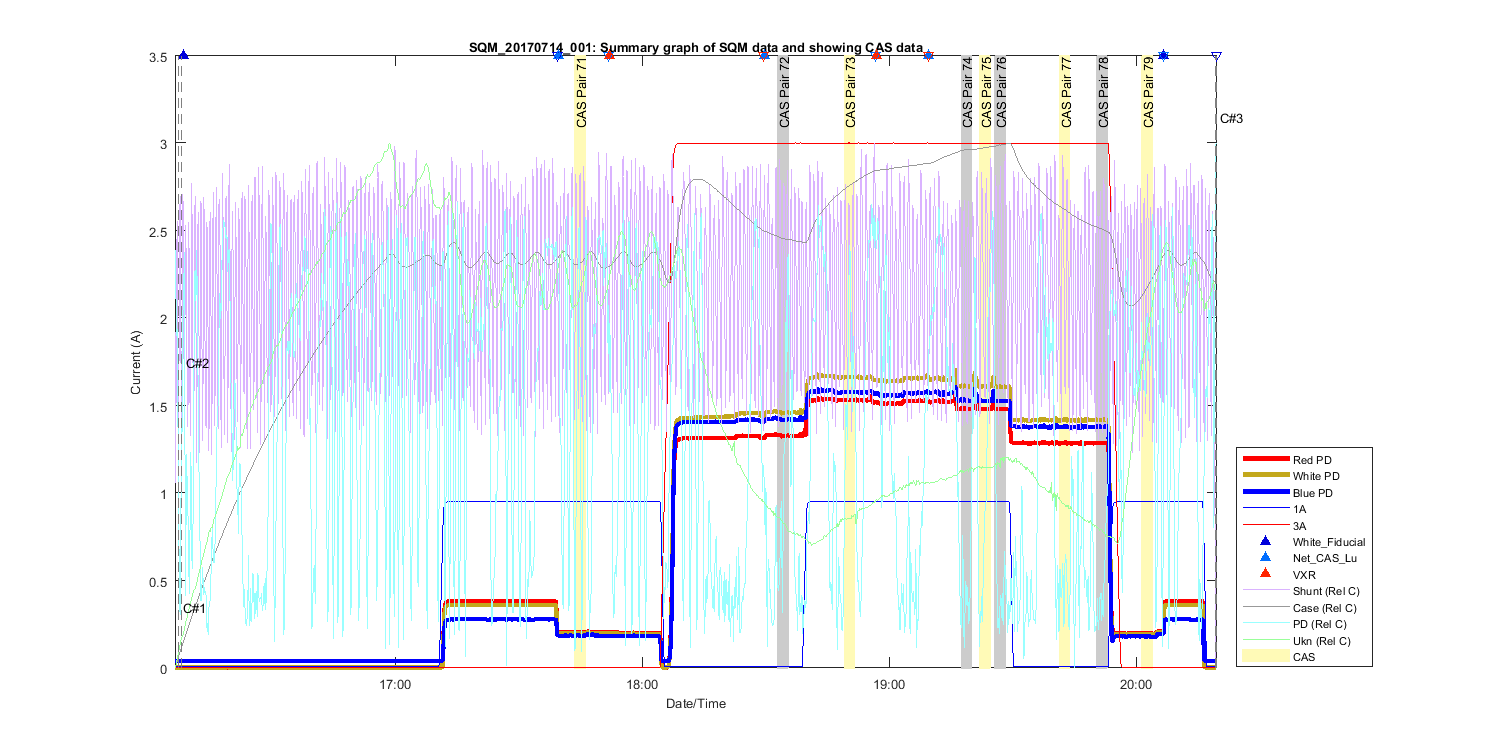Click the C#2 annotation on the left
The width and height of the screenshot is (1500, 750).
(x=198, y=363)
